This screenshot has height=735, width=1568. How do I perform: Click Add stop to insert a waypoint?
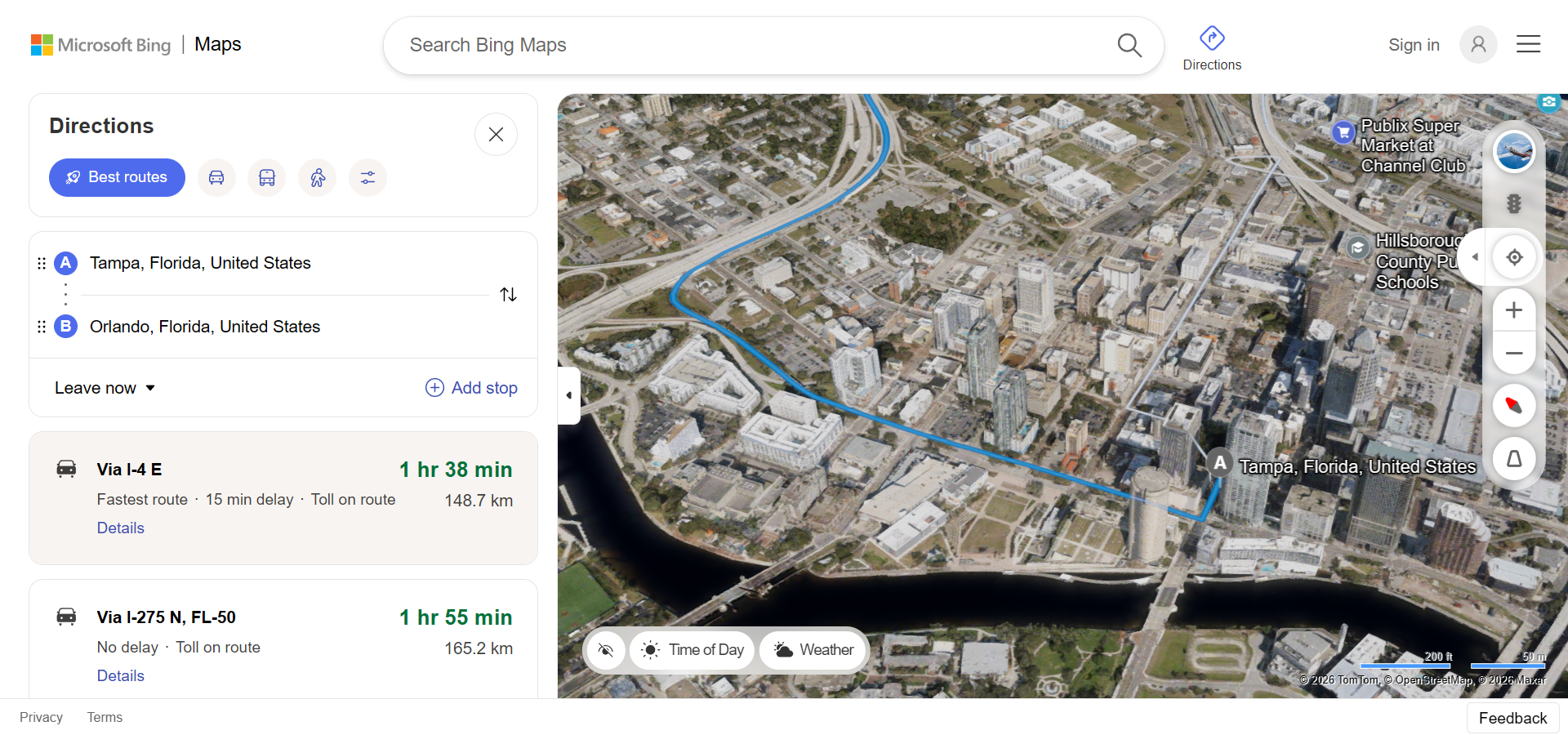pyautogui.click(x=471, y=388)
